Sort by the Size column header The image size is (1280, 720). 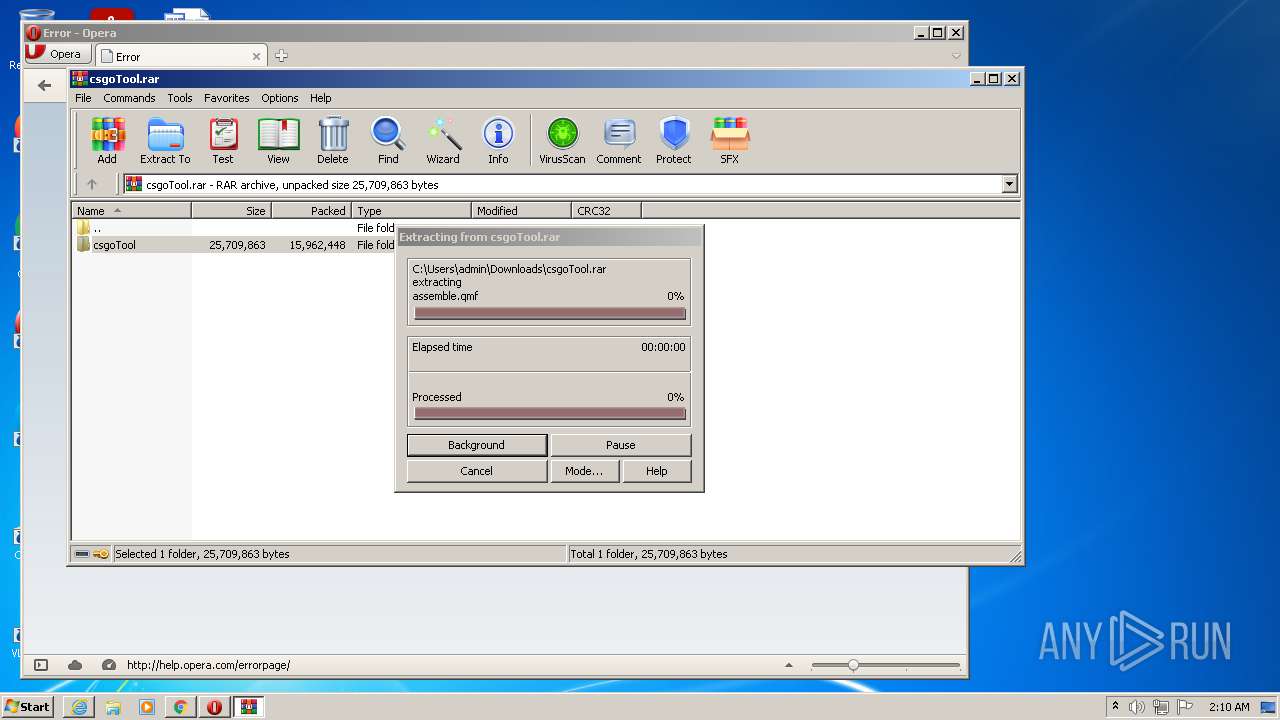pos(231,210)
